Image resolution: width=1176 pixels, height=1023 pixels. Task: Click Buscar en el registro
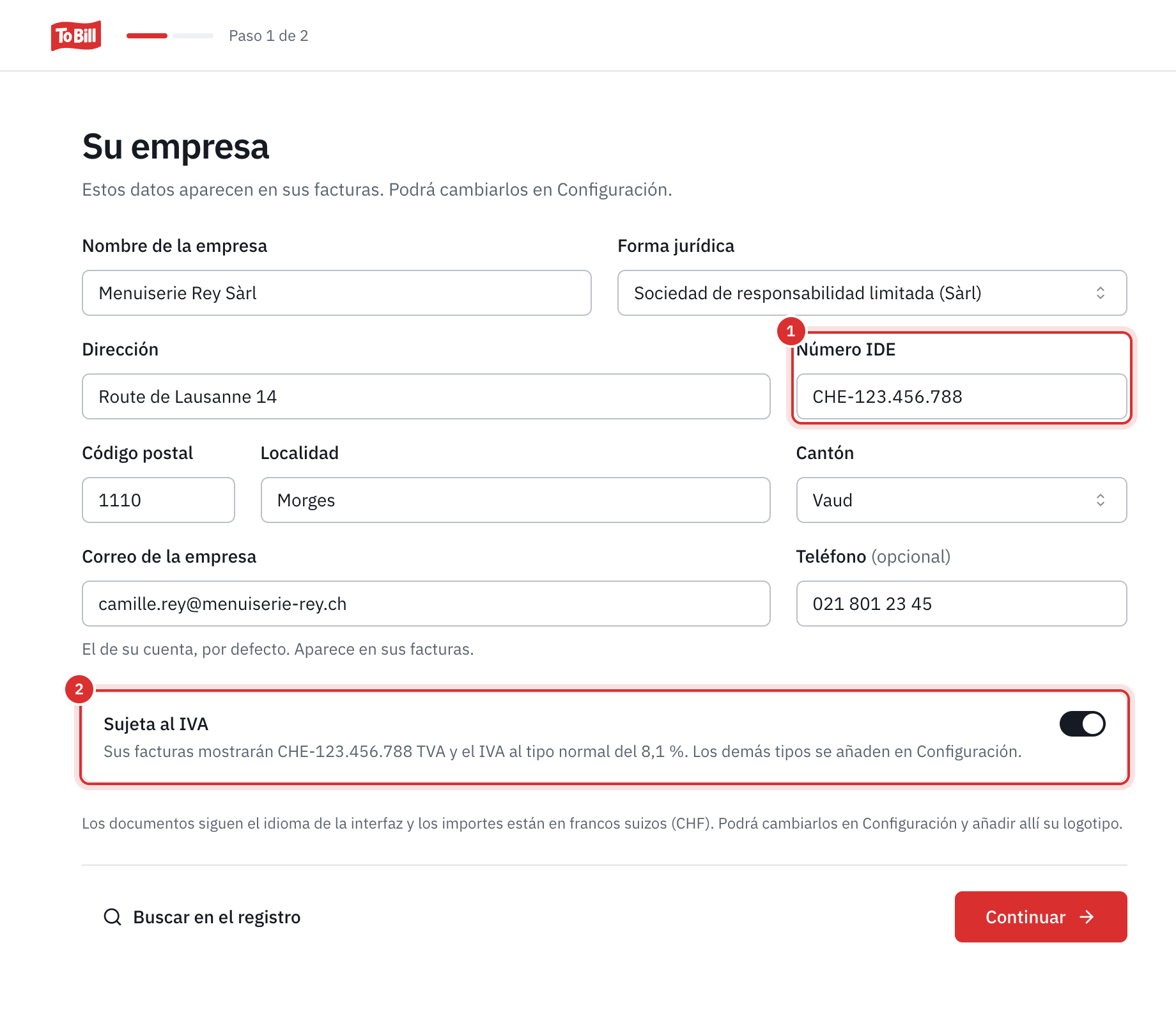(x=202, y=917)
